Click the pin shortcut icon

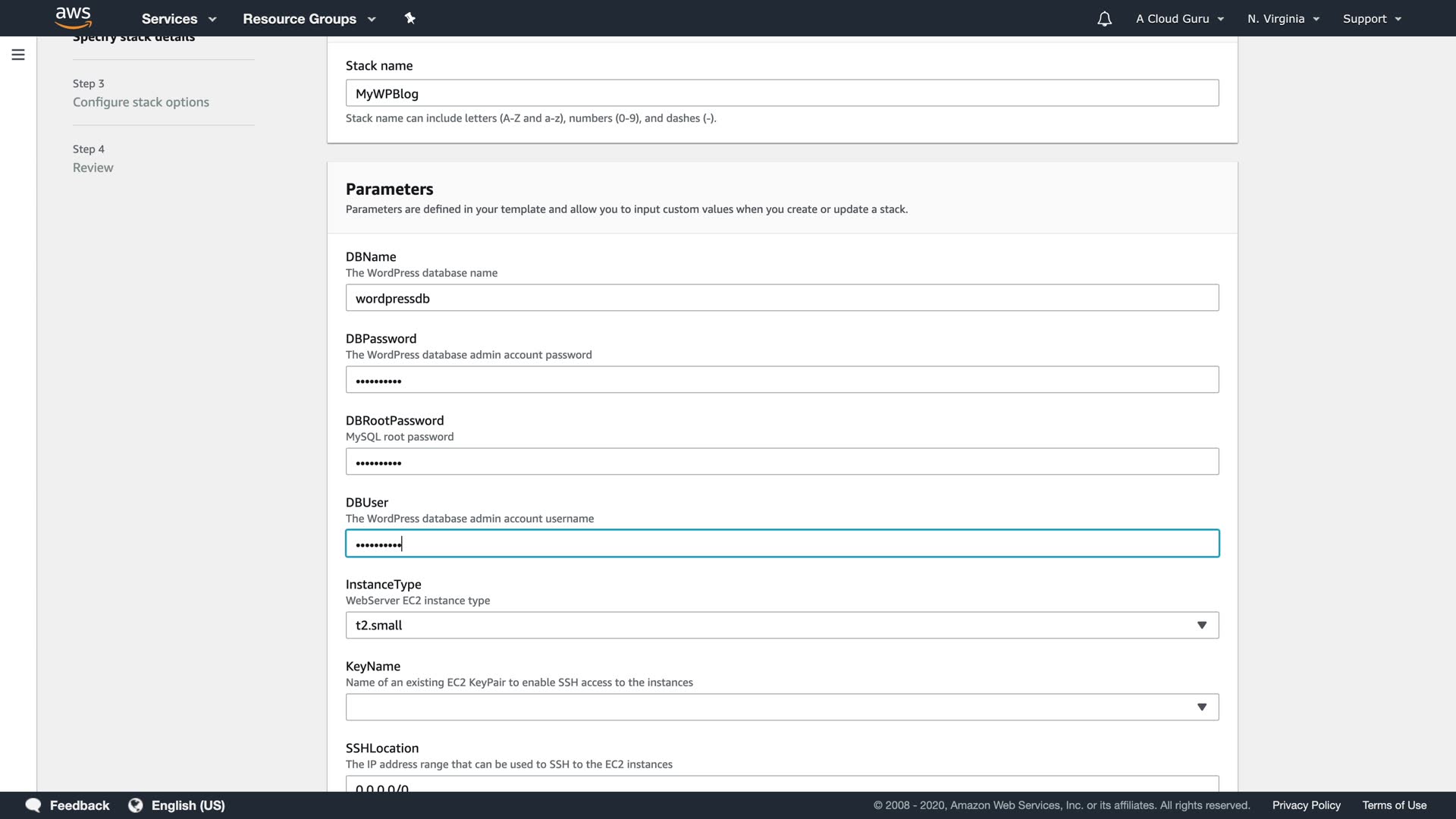pos(410,18)
